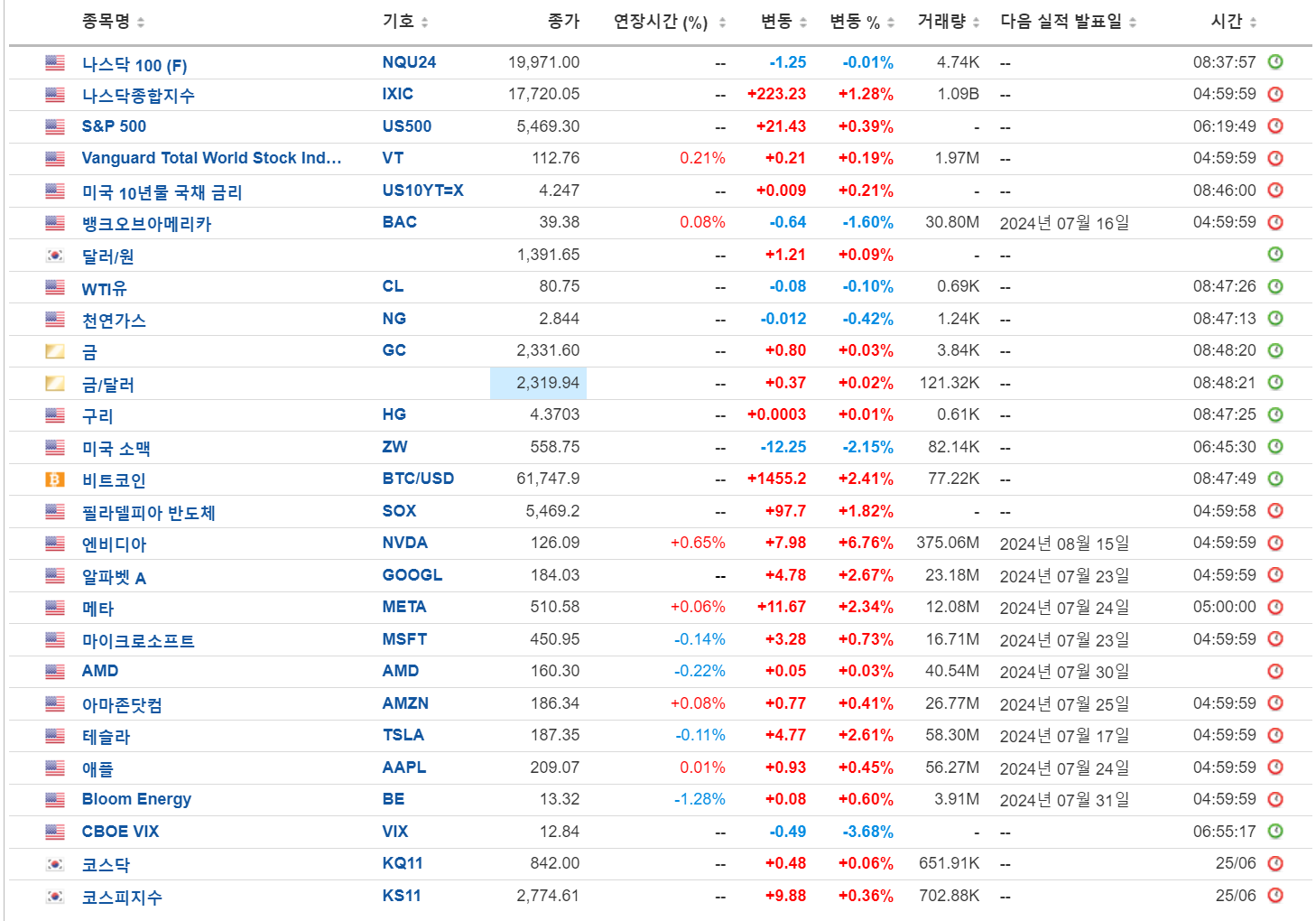Screen dimensions: 1316x921
Task: Sort by 다음 실적 발표일 column header
Action: 1069,22
